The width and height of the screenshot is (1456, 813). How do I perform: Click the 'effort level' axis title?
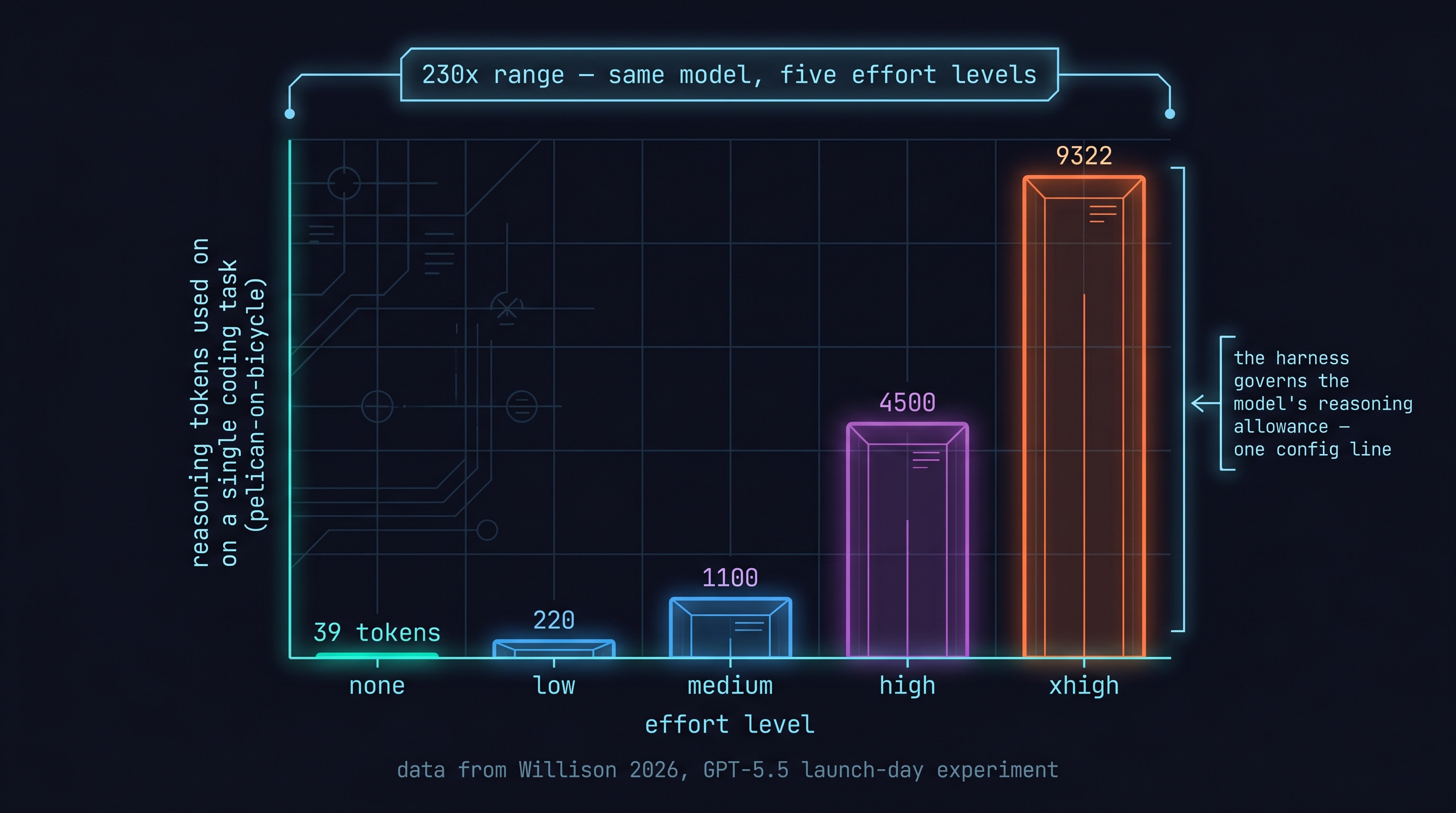click(729, 724)
